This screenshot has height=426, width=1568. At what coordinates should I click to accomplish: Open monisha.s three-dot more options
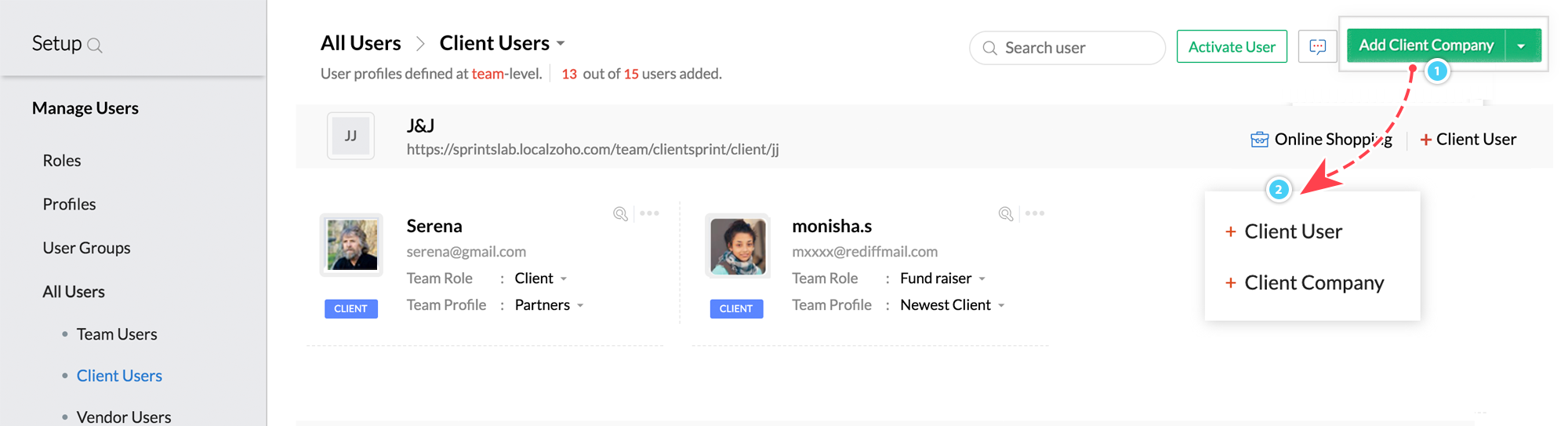[1035, 213]
